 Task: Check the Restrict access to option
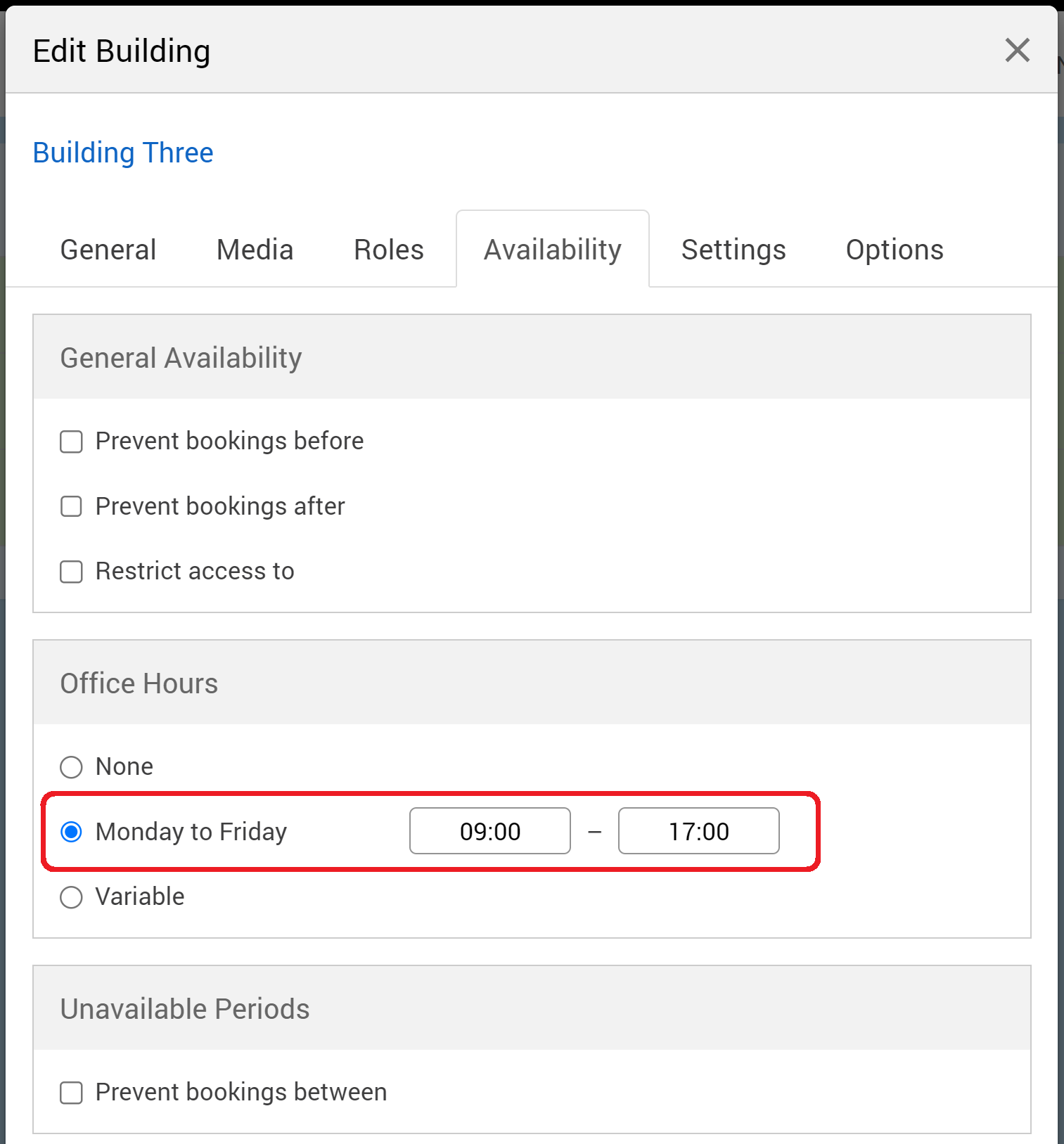point(71,572)
